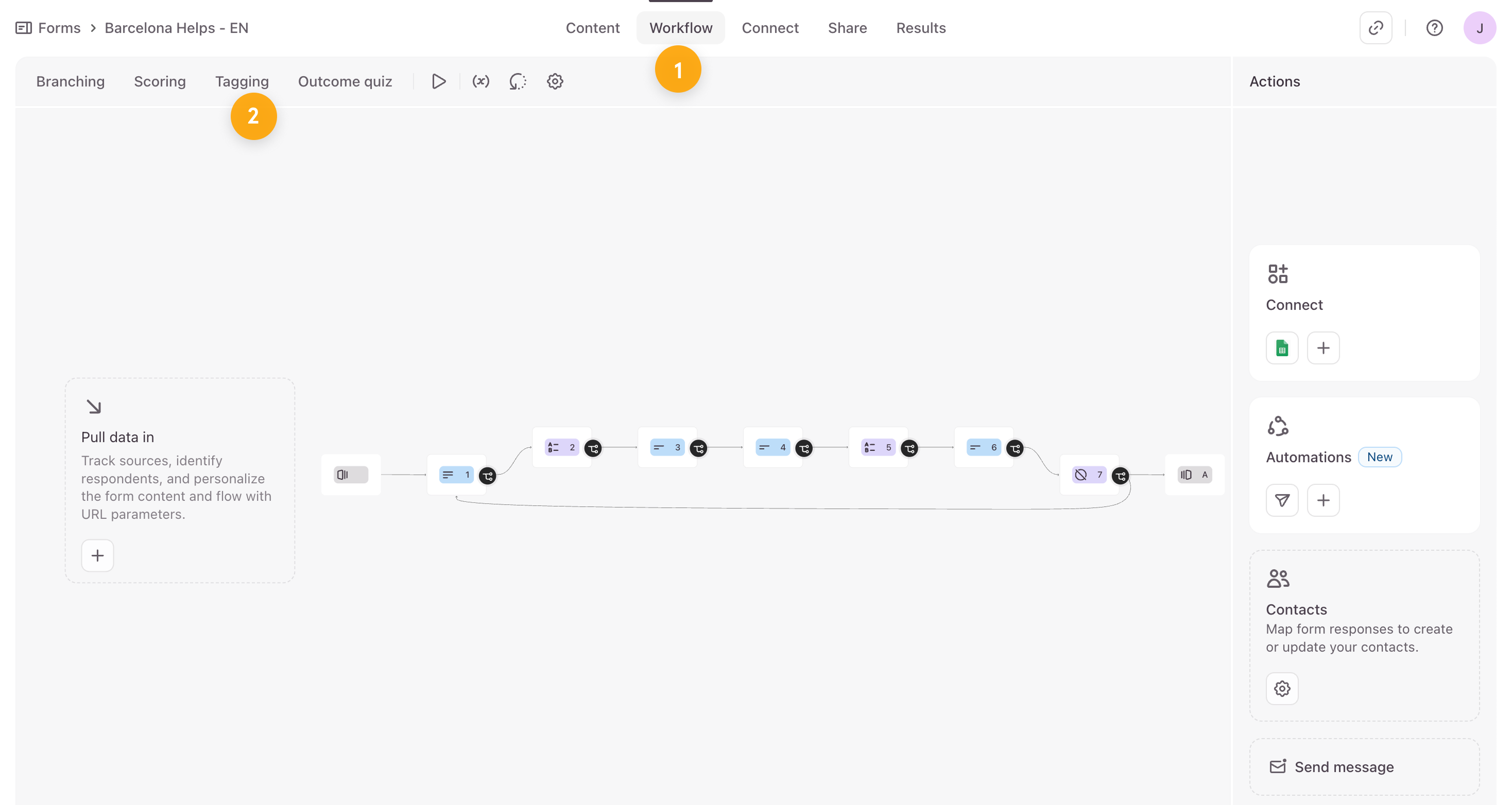The height and width of the screenshot is (805, 1512).
Task: Select multiple choice node 2
Action: (561, 447)
